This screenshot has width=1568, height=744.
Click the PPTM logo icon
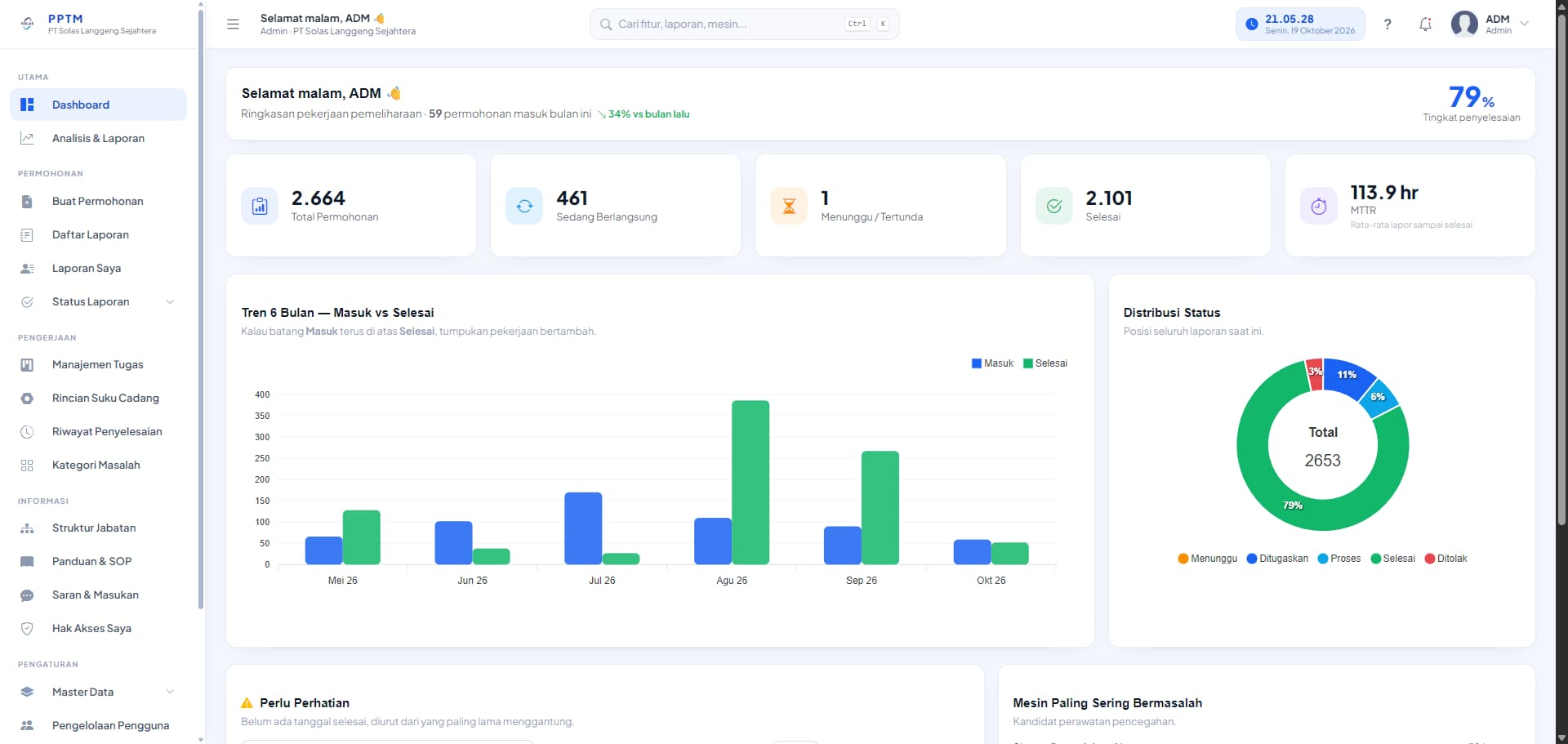click(x=28, y=24)
